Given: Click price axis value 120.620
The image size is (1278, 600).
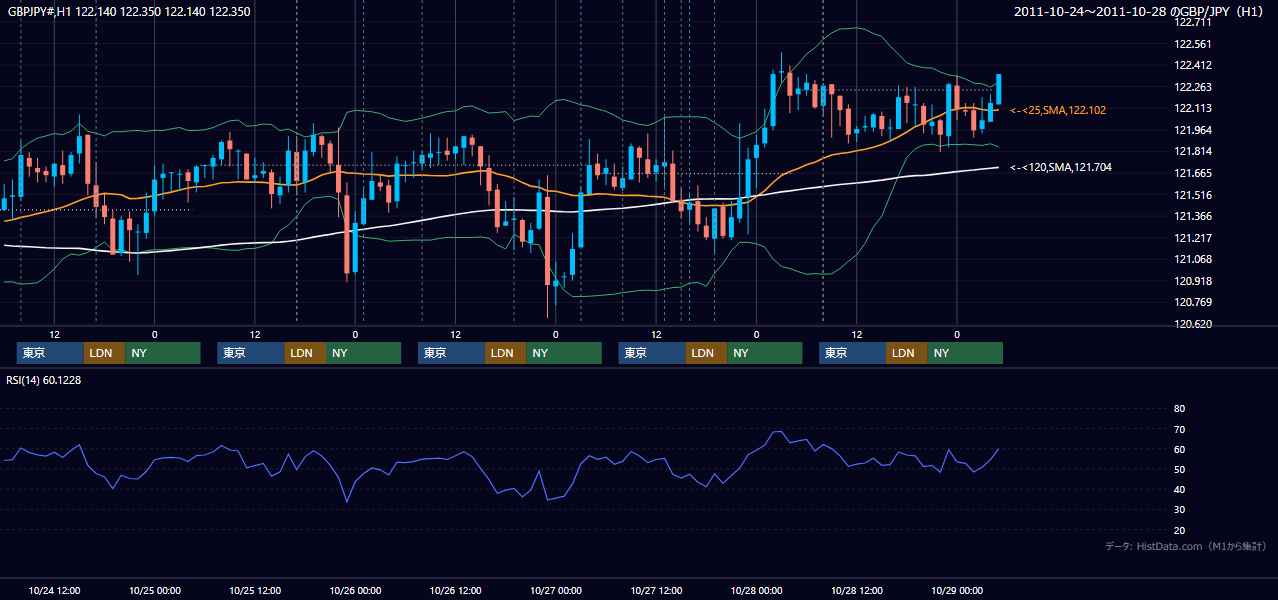Looking at the screenshot, I should coord(1195,324).
